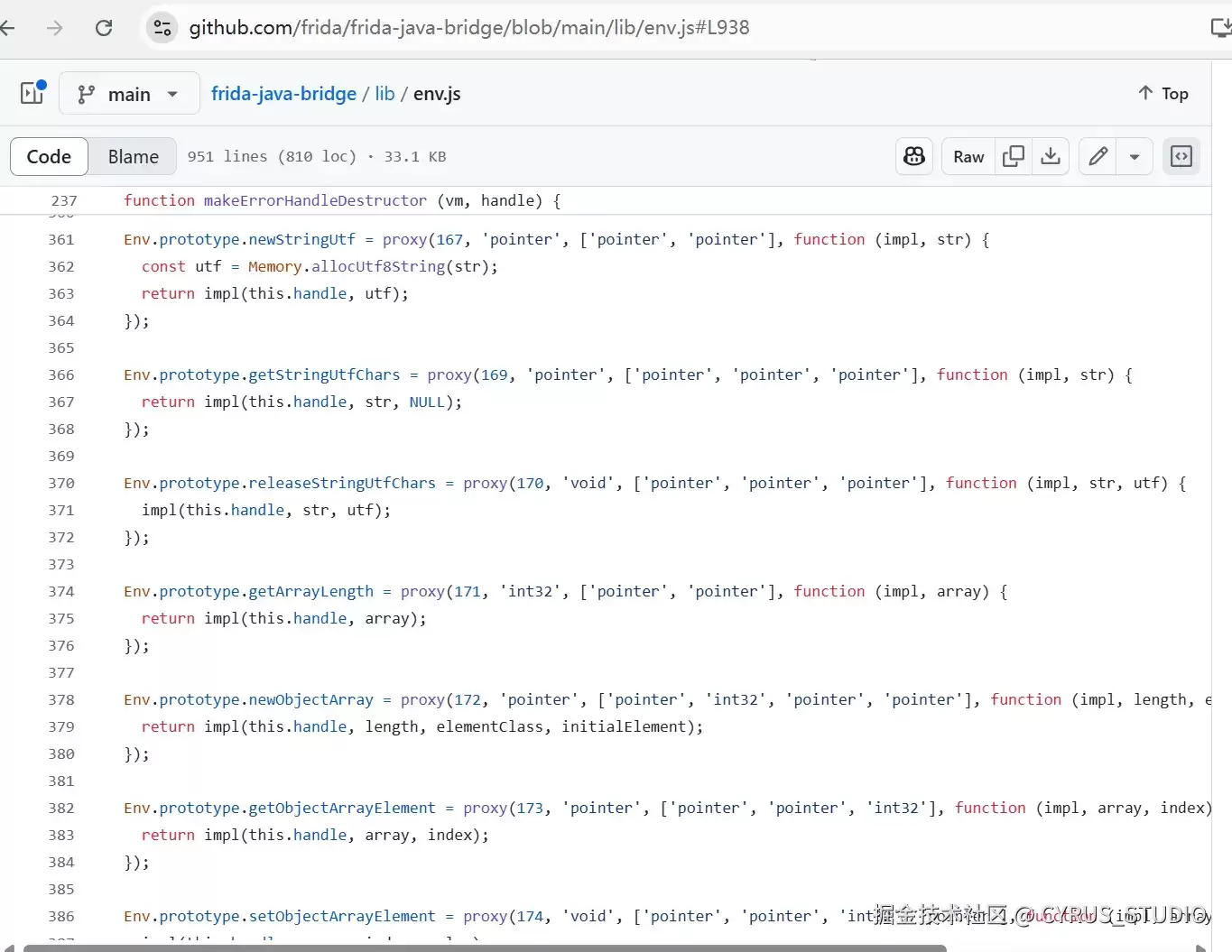Copy raw file contents icon
1232x952 pixels.
(x=1014, y=156)
